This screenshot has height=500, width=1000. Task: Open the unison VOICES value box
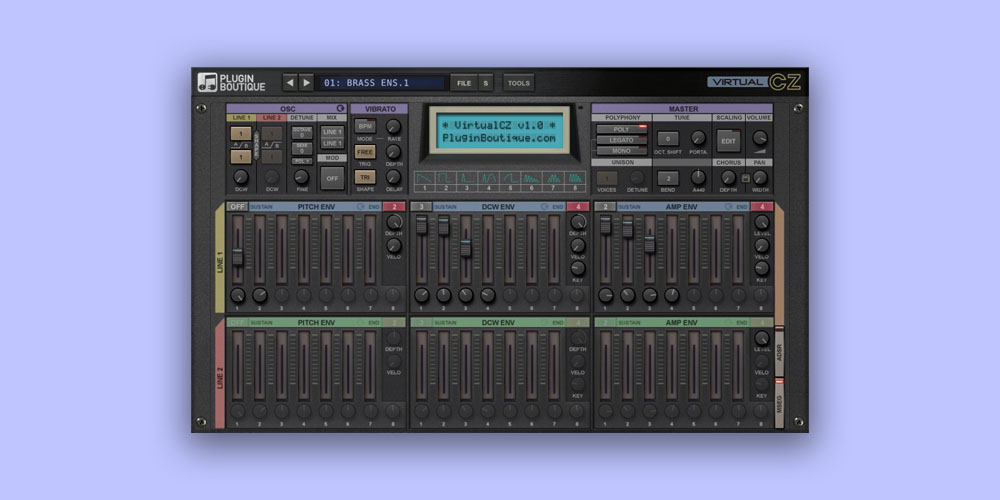pos(607,178)
